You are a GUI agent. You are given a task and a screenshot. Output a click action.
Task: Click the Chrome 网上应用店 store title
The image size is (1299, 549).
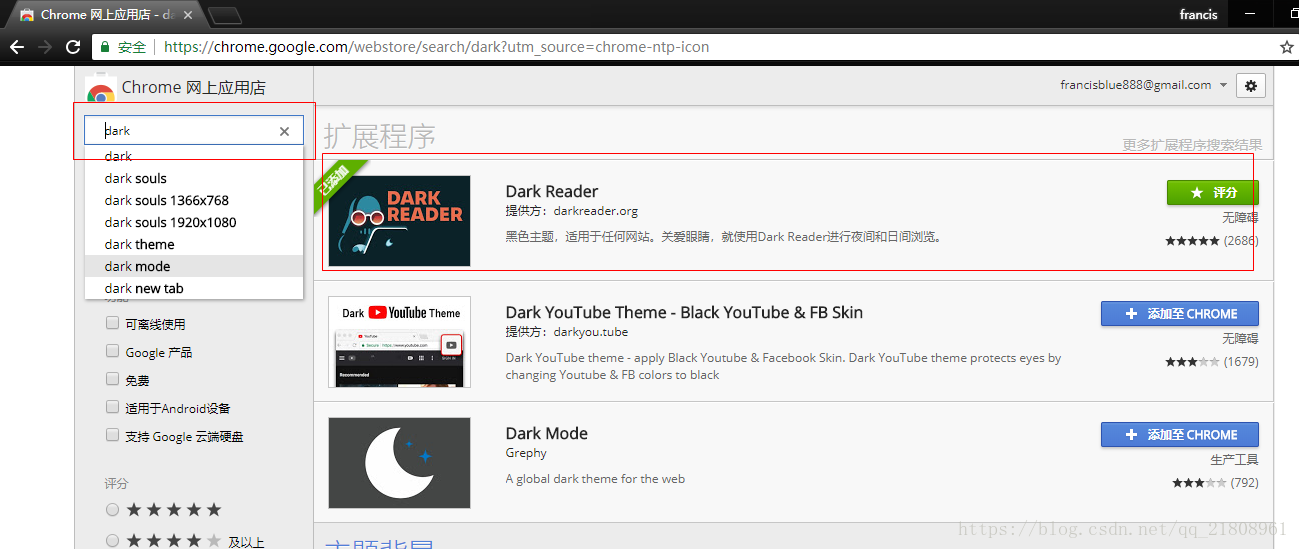tap(194, 87)
